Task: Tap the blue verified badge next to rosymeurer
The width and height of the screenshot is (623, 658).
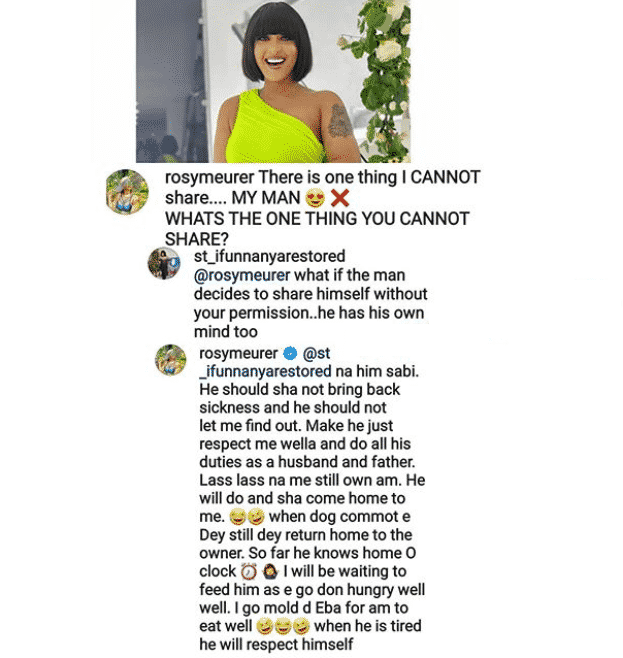Action: 290,354
